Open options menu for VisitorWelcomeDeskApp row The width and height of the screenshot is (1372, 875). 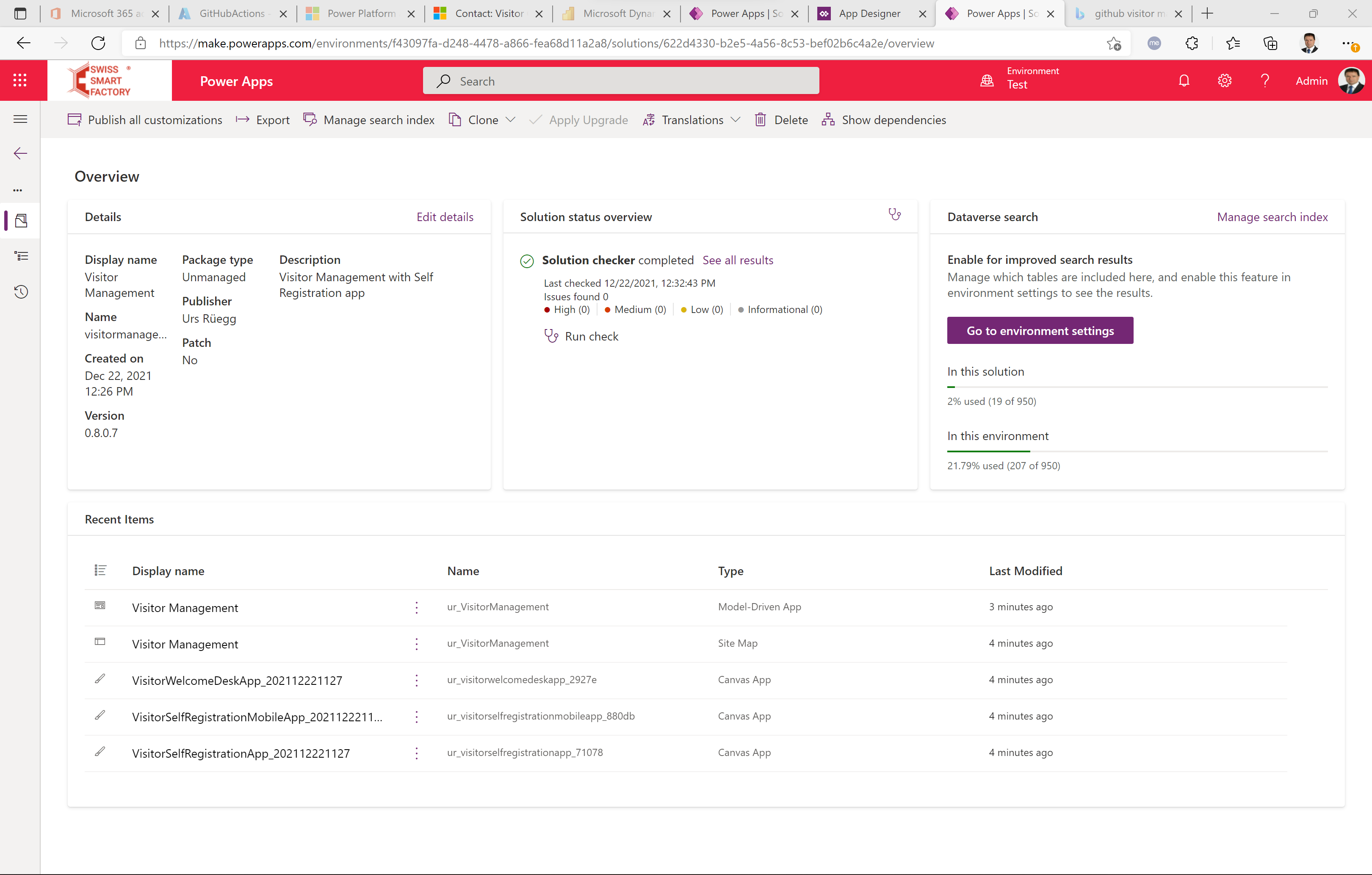pyautogui.click(x=417, y=679)
